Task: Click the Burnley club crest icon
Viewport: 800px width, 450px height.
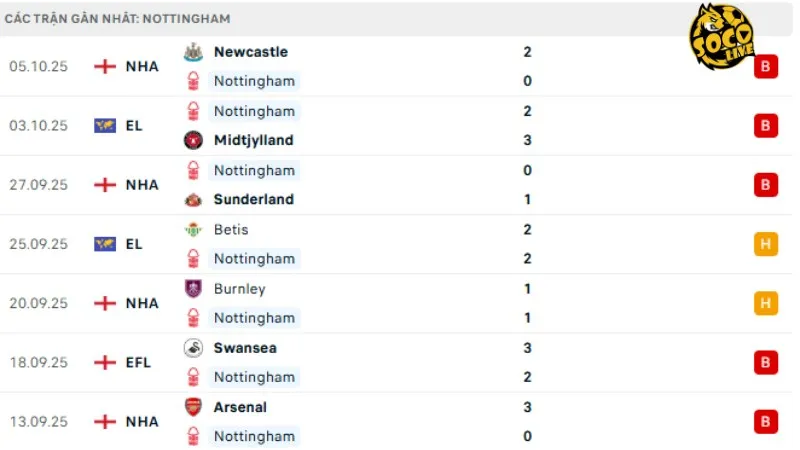Action: coord(193,289)
